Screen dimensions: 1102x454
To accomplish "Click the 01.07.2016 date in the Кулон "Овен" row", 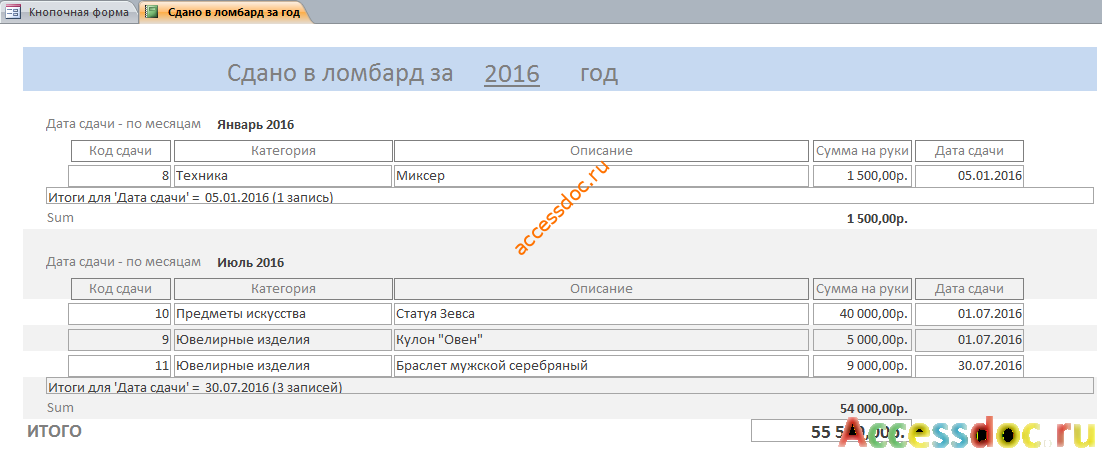I will (x=969, y=339).
